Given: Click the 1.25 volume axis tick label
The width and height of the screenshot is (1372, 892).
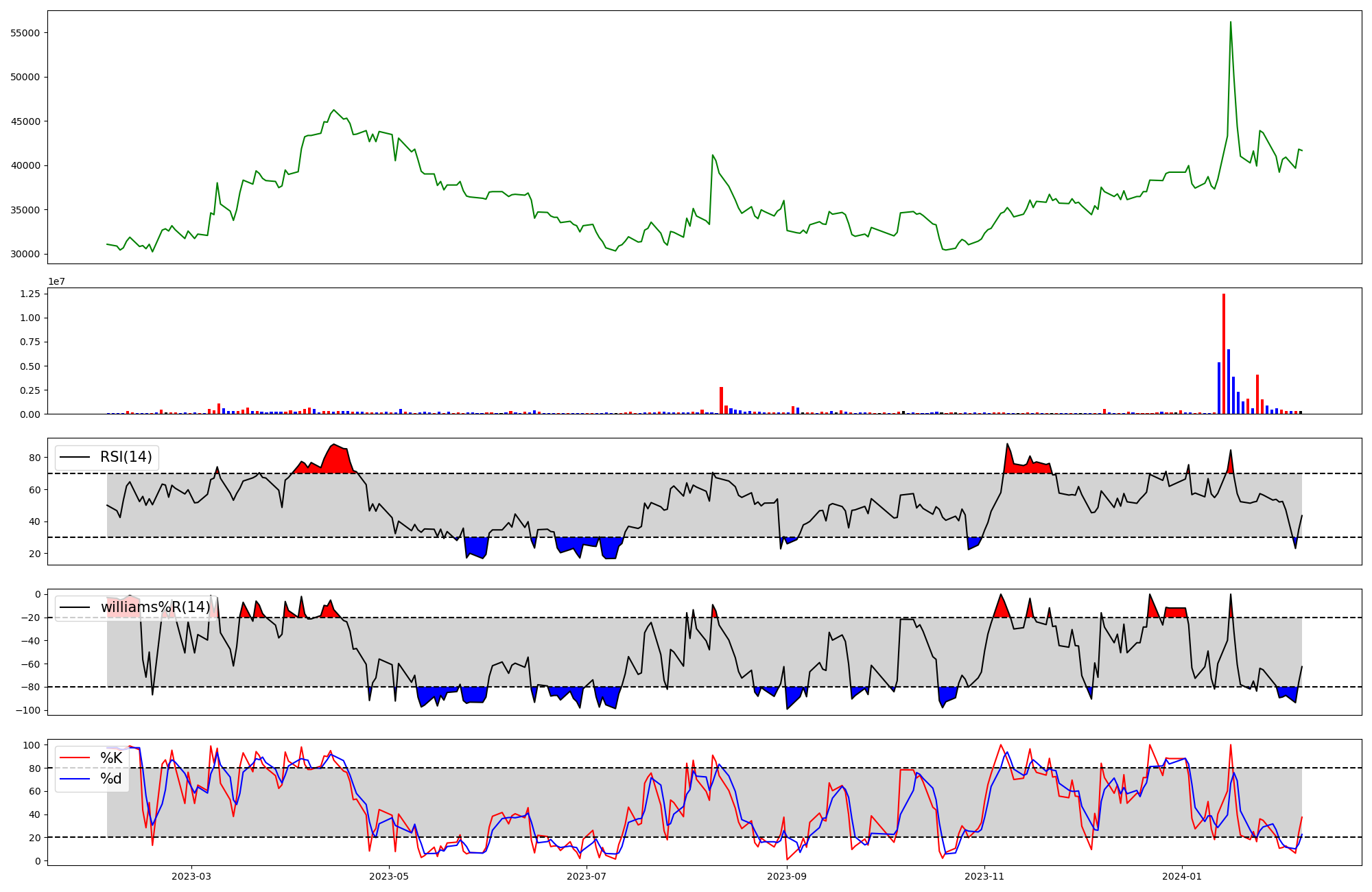Looking at the screenshot, I should click(29, 294).
